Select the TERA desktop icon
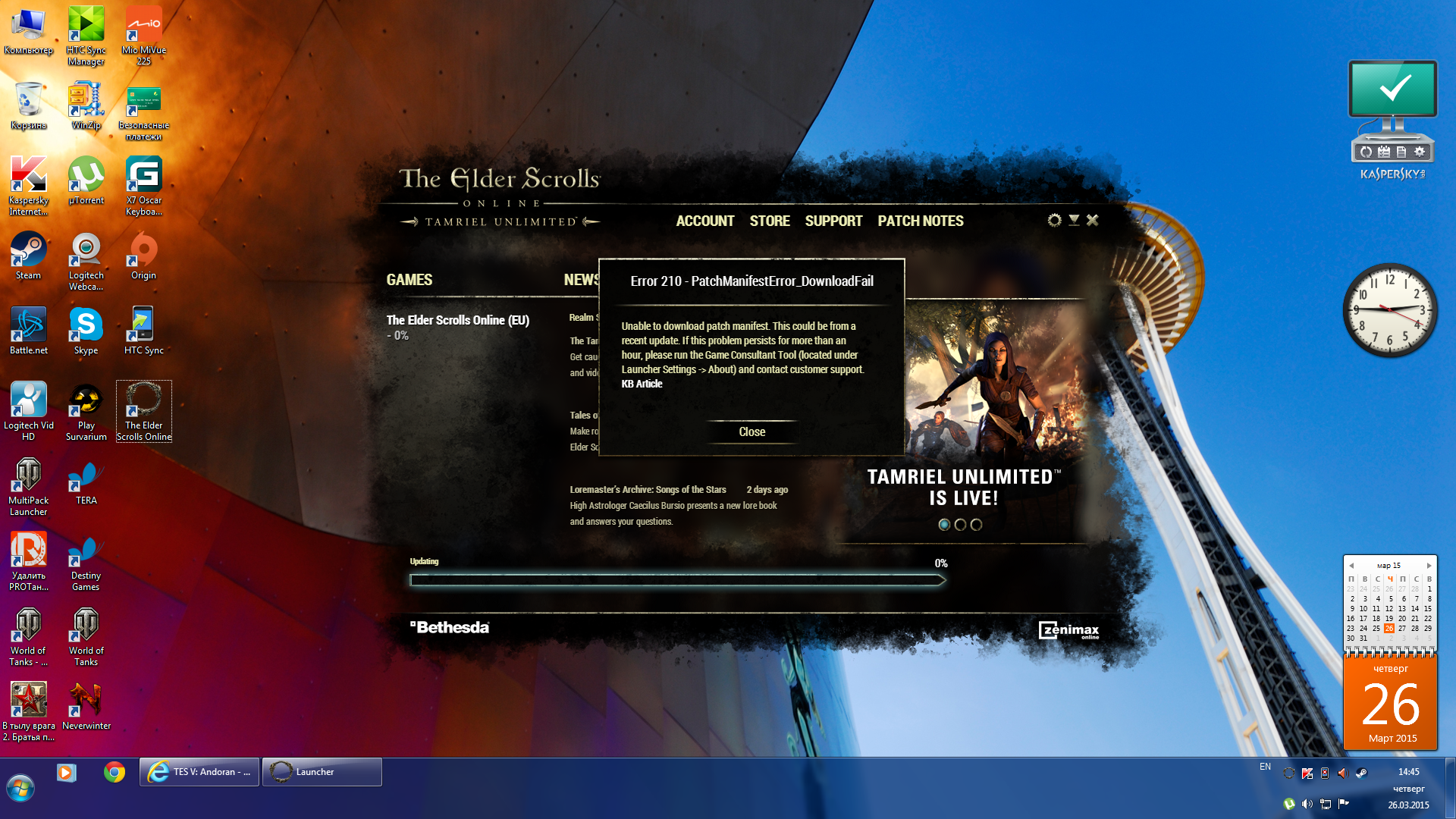The height and width of the screenshot is (819, 1456). pyautogui.click(x=86, y=481)
